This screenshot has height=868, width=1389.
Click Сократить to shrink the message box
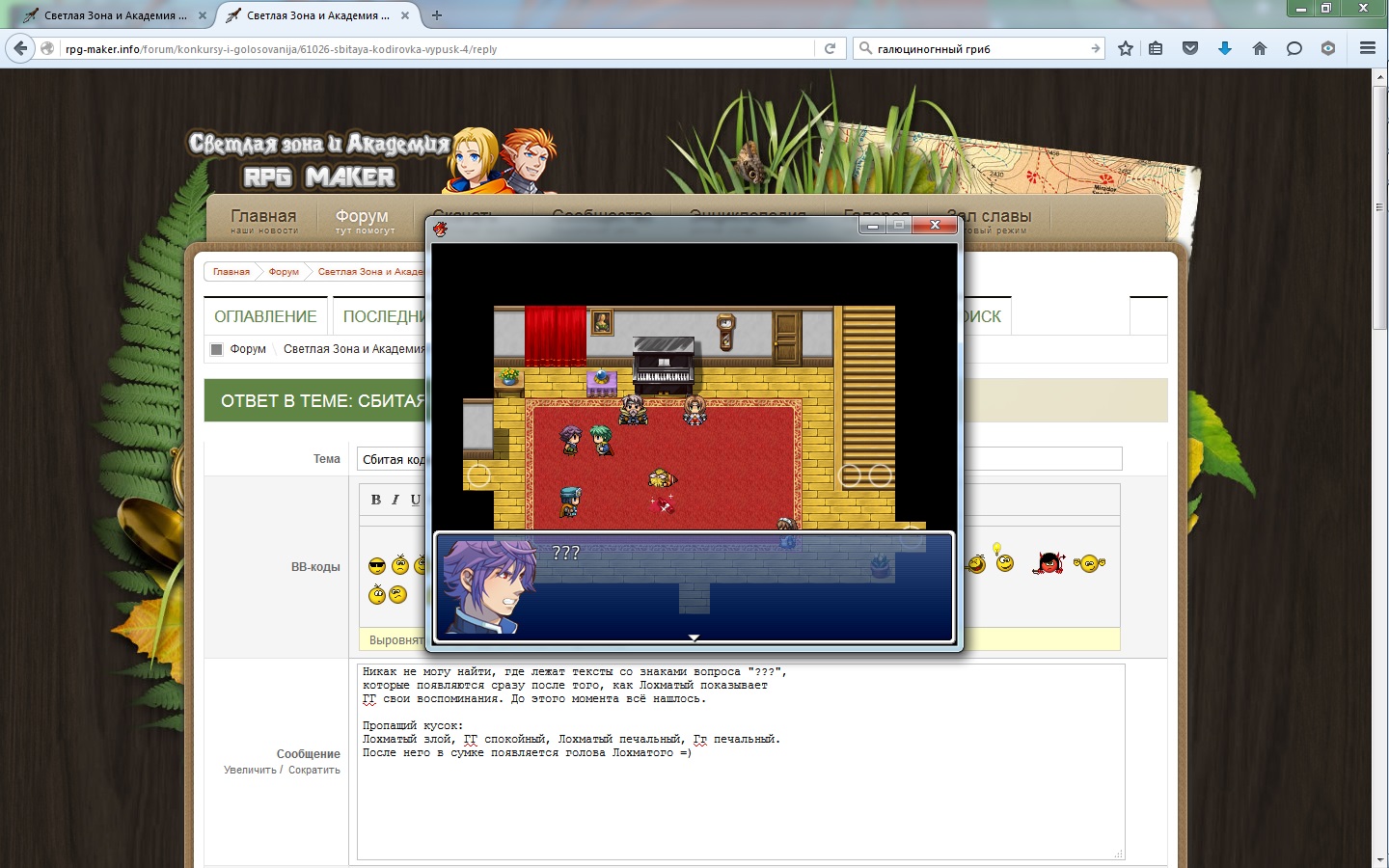pos(314,770)
